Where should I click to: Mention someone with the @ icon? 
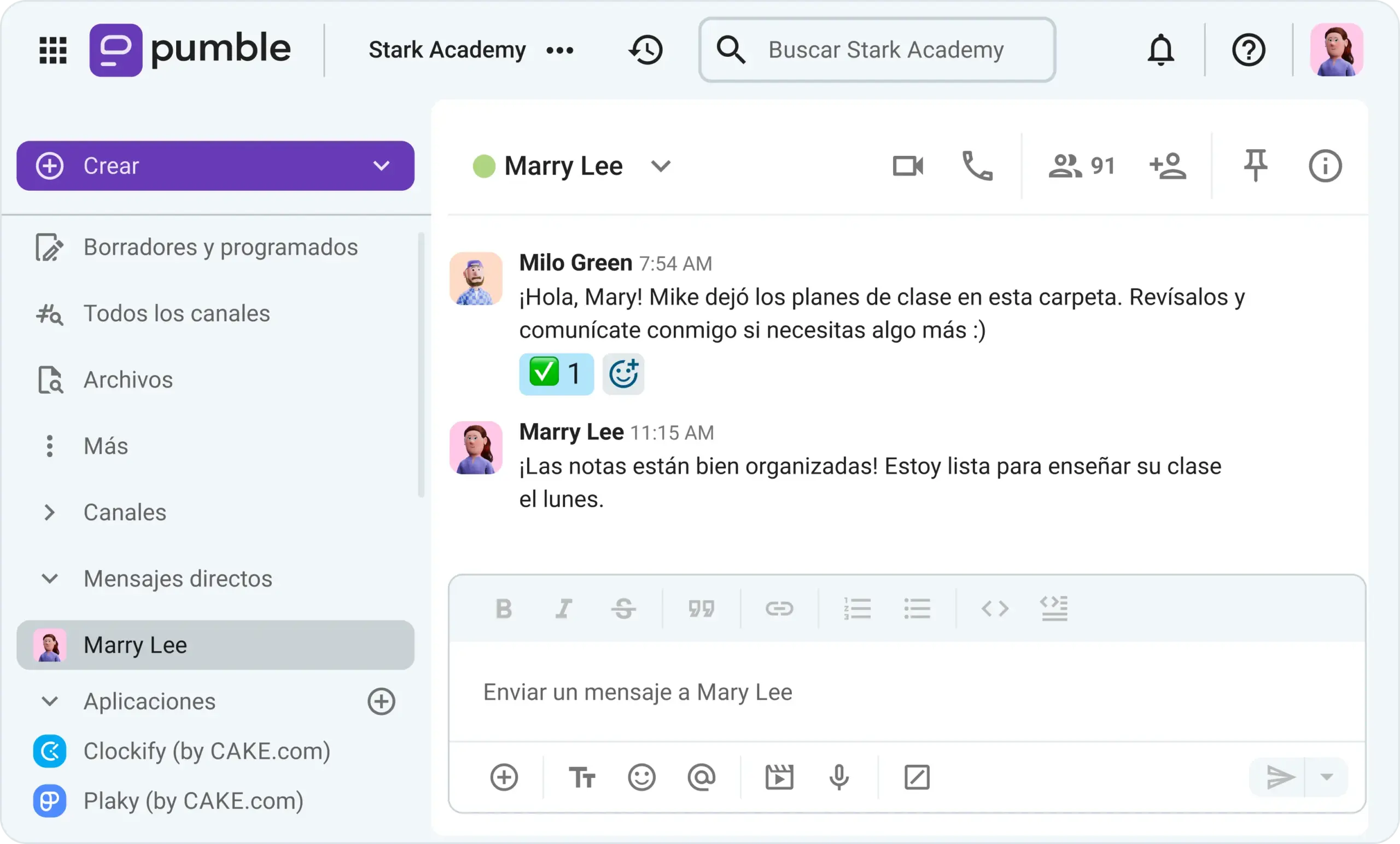701,777
